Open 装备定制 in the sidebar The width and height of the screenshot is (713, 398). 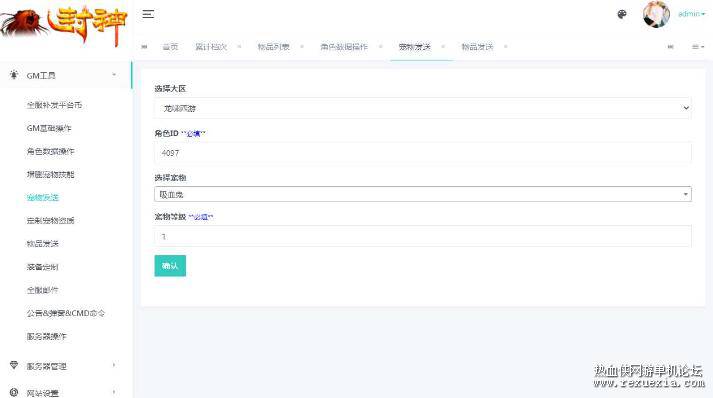tap(43, 267)
